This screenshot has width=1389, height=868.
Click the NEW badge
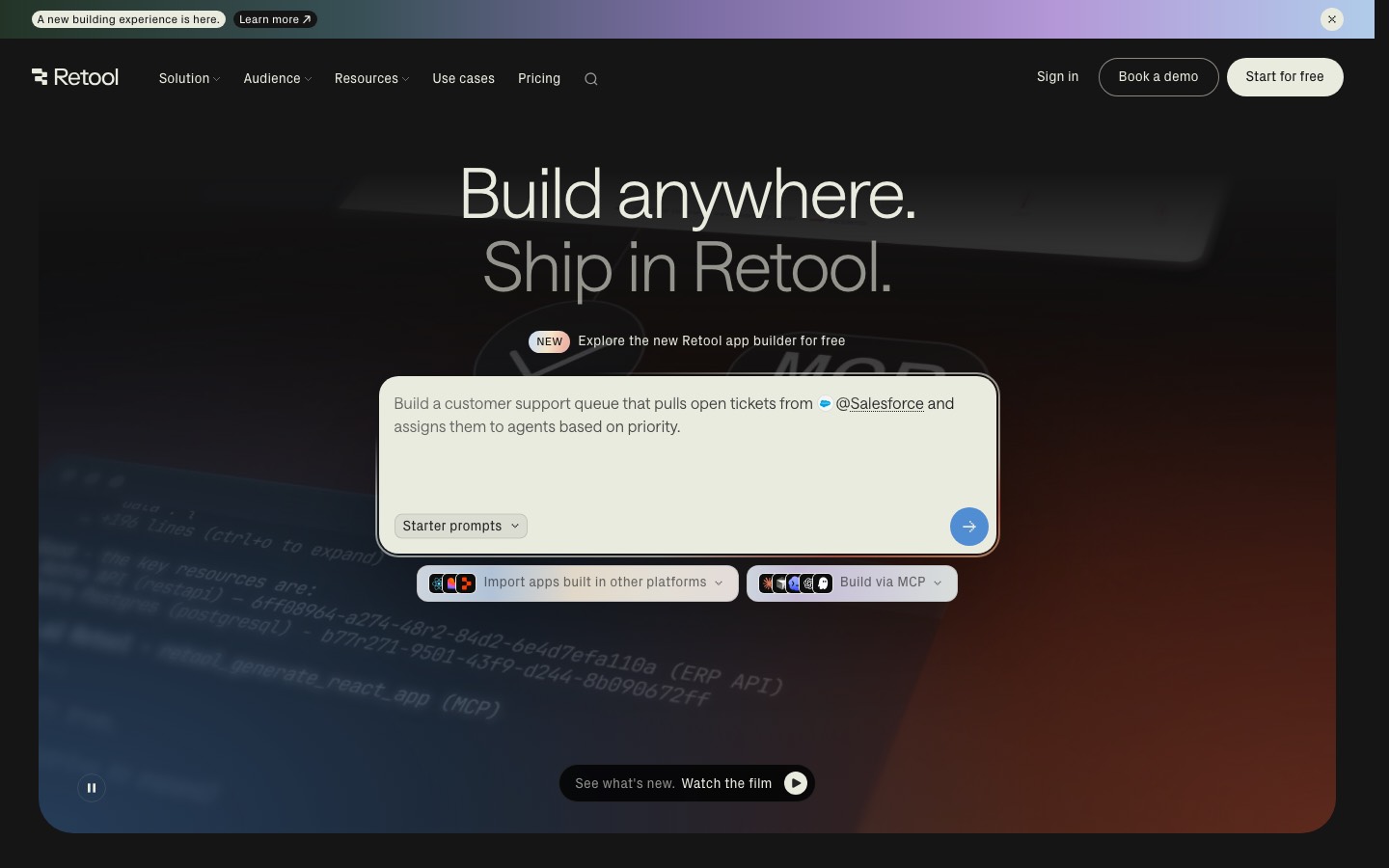pyautogui.click(x=549, y=341)
